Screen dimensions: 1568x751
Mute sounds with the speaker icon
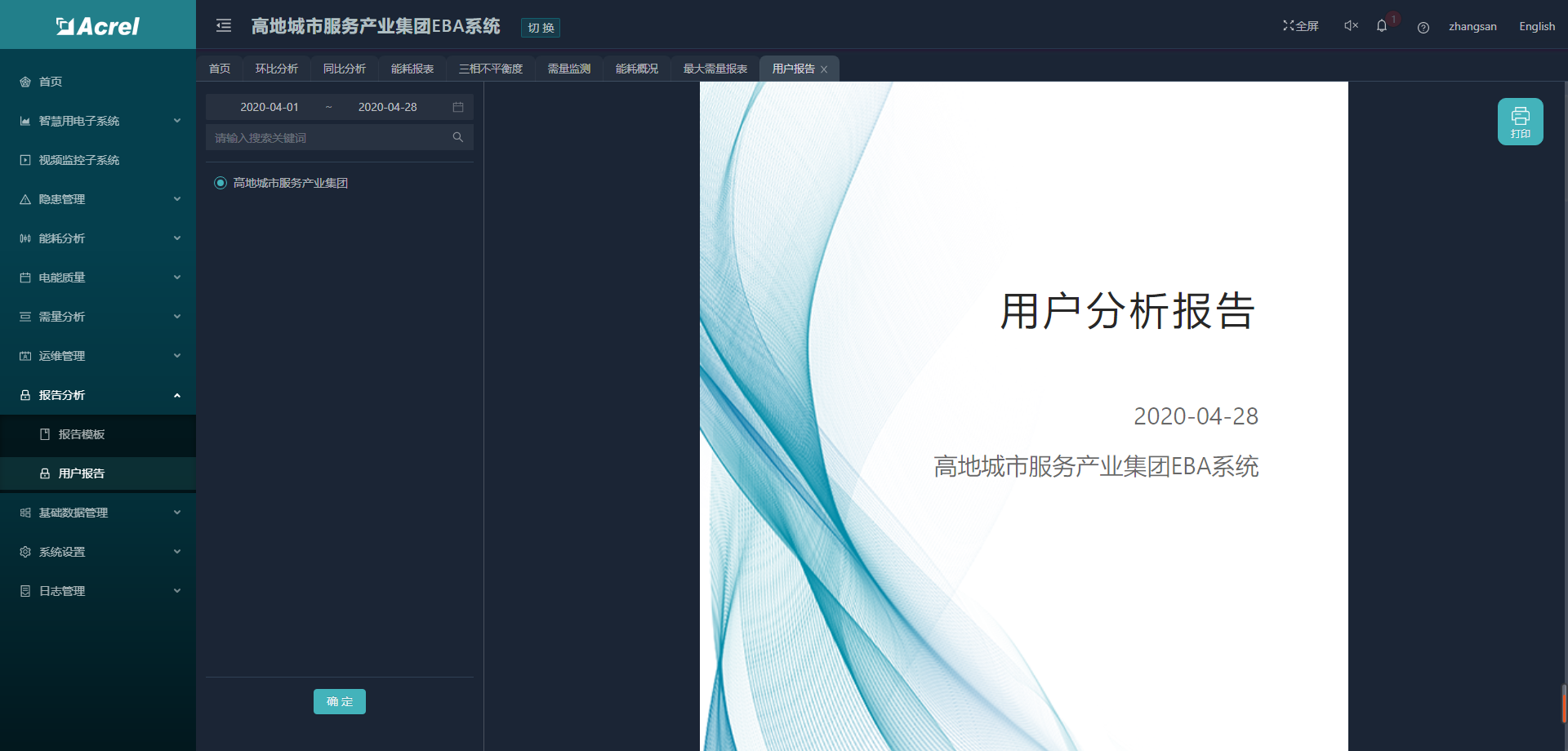[1350, 25]
